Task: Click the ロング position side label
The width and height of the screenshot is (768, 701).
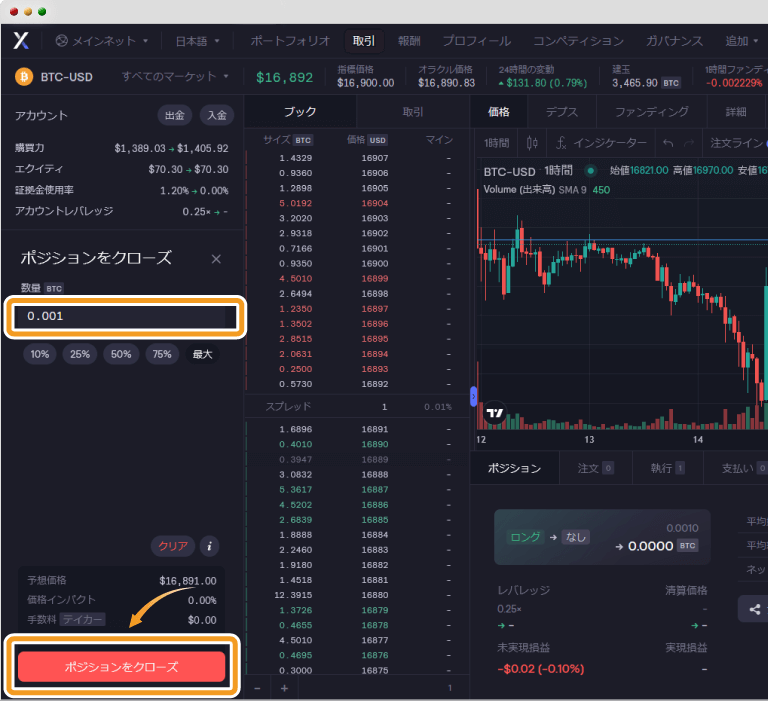Action: tap(525, 537)
